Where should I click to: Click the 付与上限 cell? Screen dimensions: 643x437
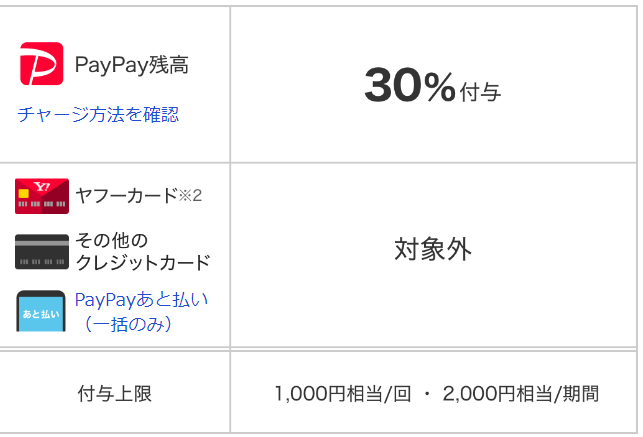pyautogui.click(x=115, y=393)
